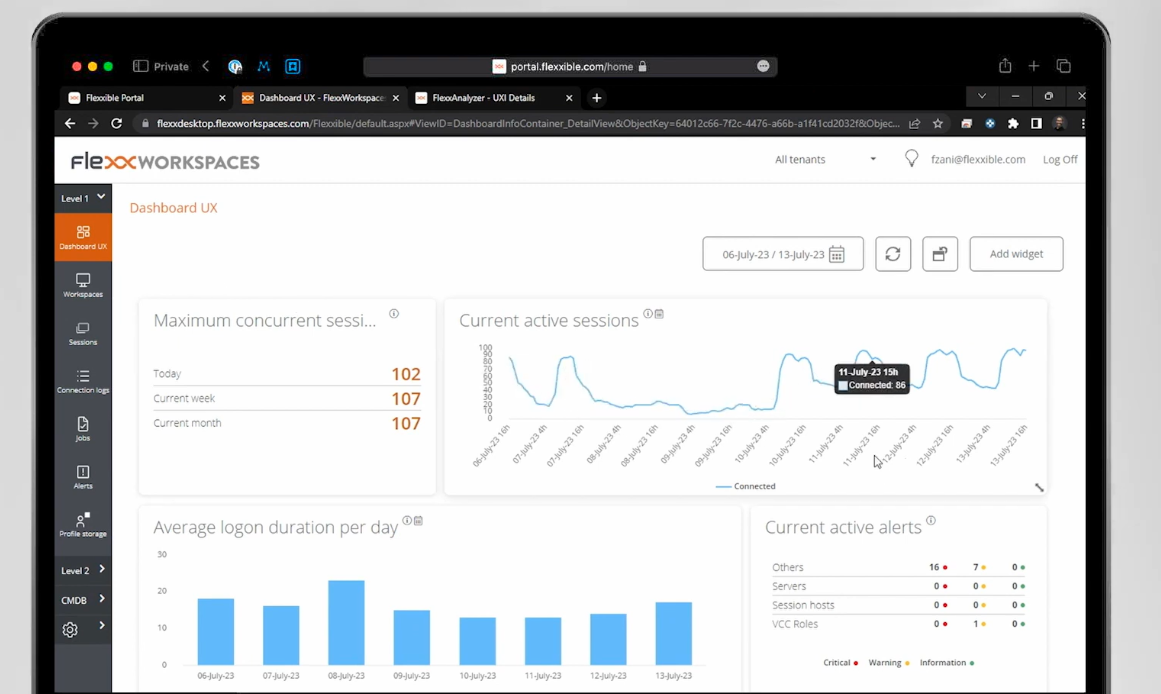Click calendar icon beside Current active sessions

click(x=659, y=314)
